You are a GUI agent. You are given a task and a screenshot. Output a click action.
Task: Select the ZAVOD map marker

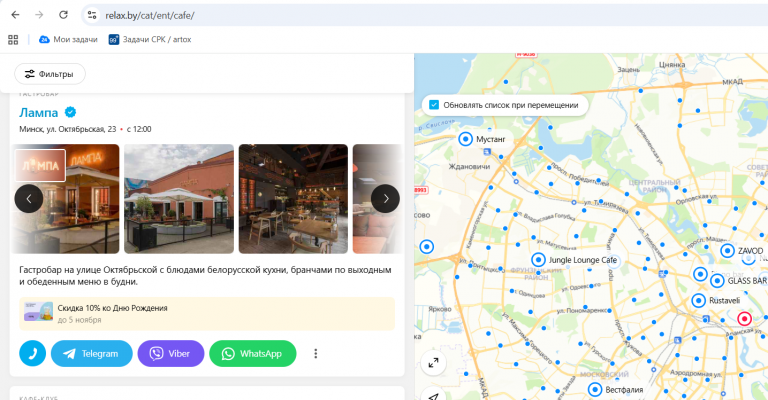tap(727, 251)
